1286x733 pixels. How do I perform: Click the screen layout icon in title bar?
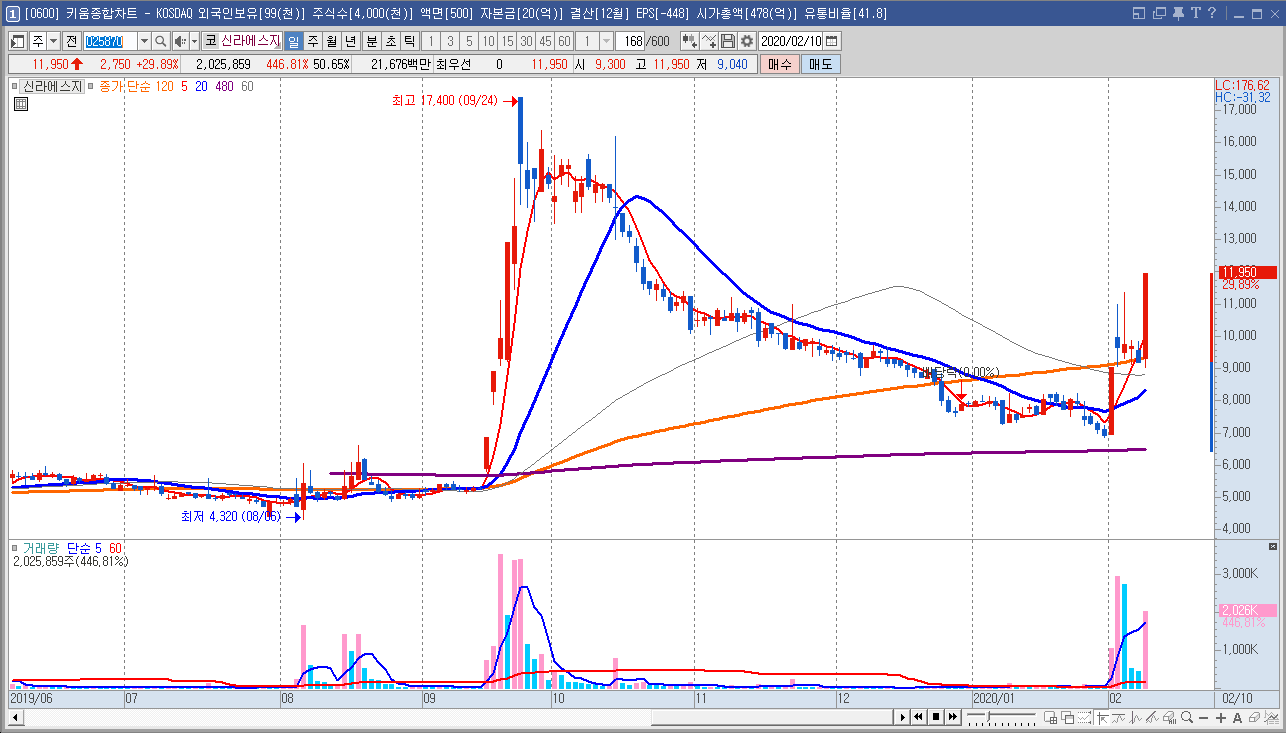tap(1141, 13)
